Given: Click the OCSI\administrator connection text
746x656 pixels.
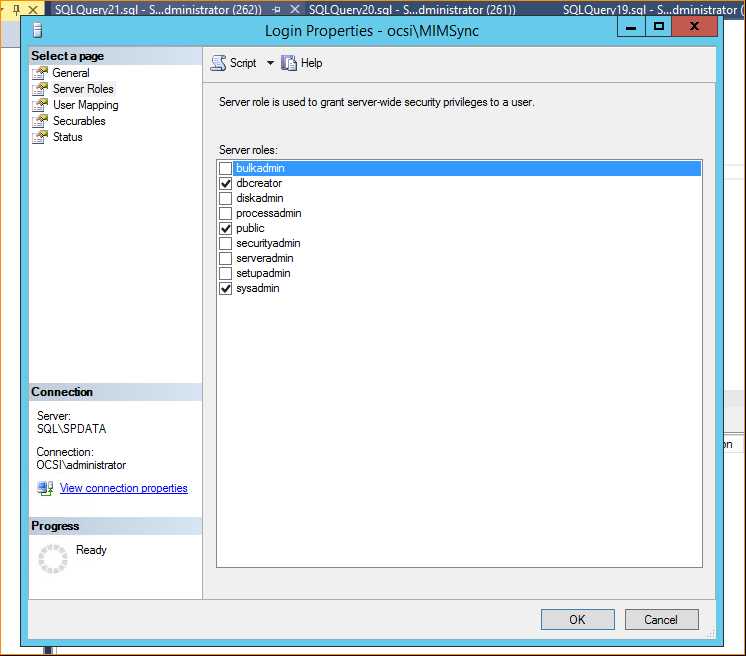Looking at the screenshot, I should tap(81, 465).
